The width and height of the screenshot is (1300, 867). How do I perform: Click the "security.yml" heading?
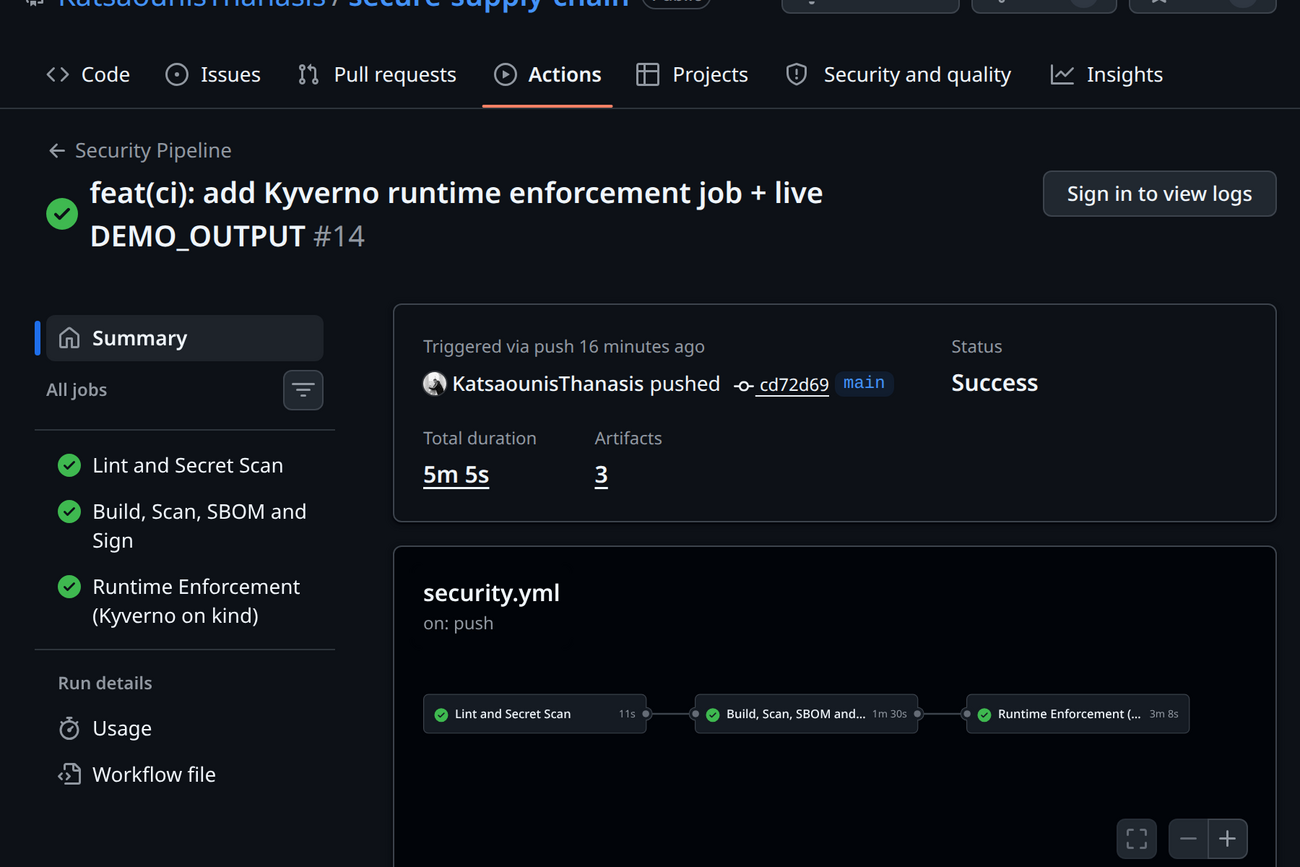(x=491, y=593)
